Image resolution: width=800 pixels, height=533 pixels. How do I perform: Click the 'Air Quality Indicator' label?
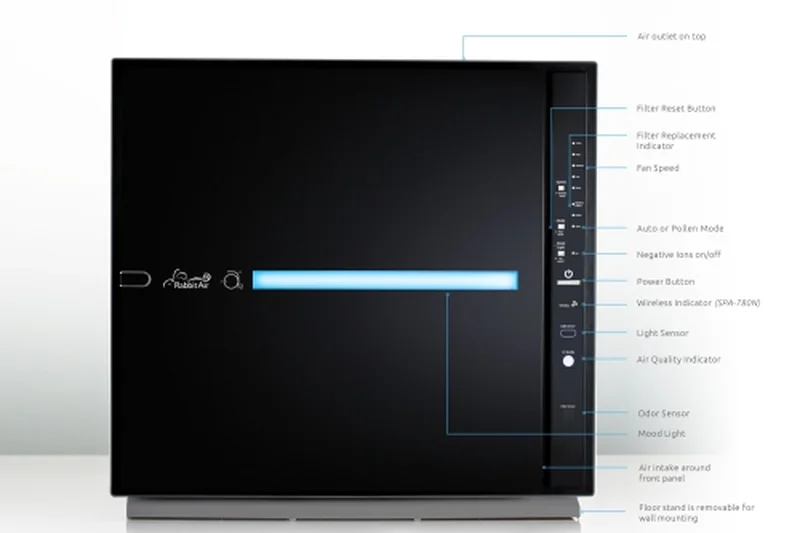[x=678, y=359]
